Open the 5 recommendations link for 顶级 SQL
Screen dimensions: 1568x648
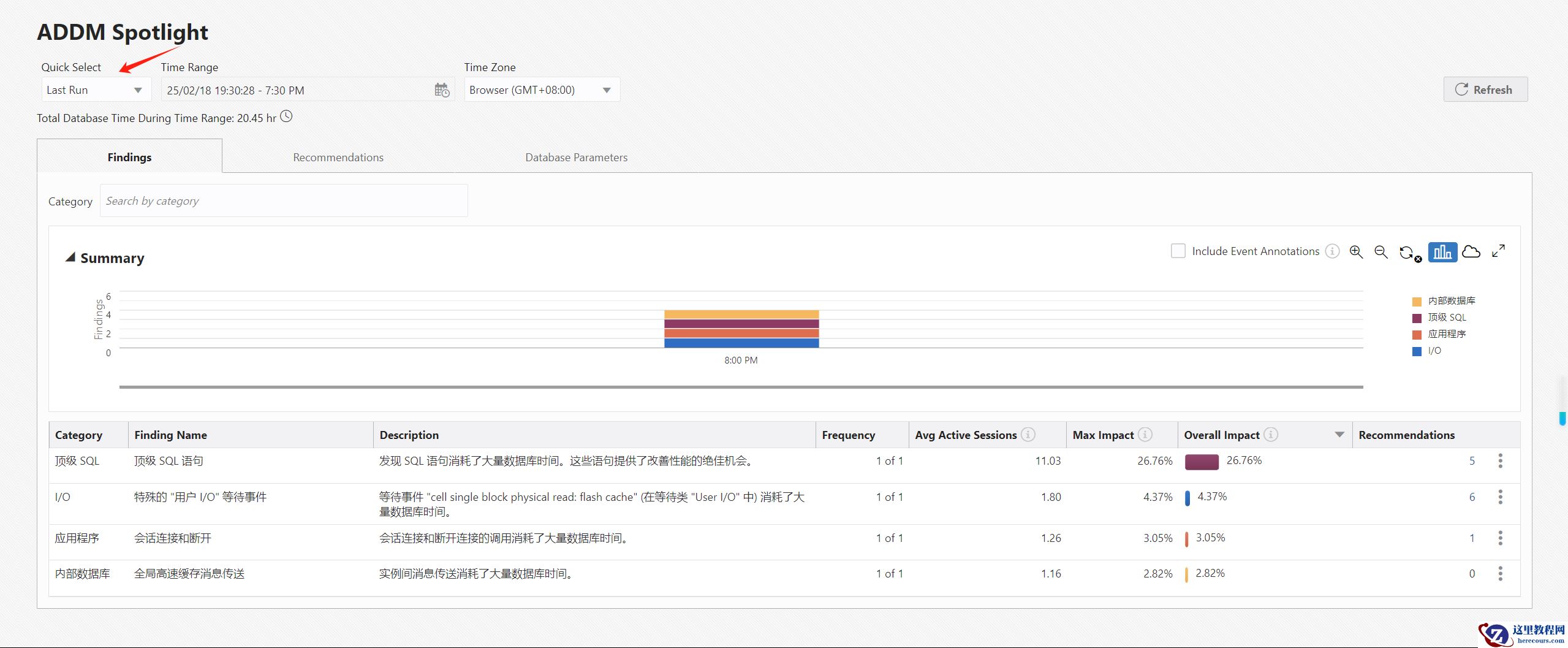[1471, 461]
